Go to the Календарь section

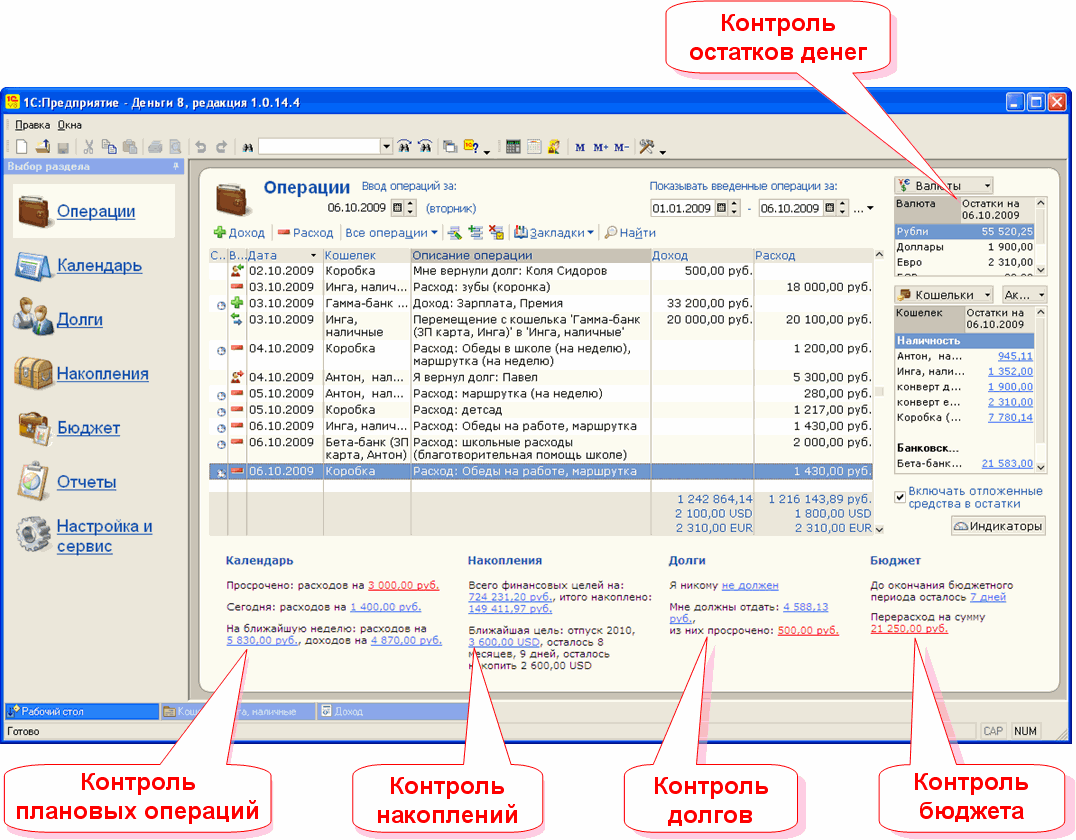[100, 265]
